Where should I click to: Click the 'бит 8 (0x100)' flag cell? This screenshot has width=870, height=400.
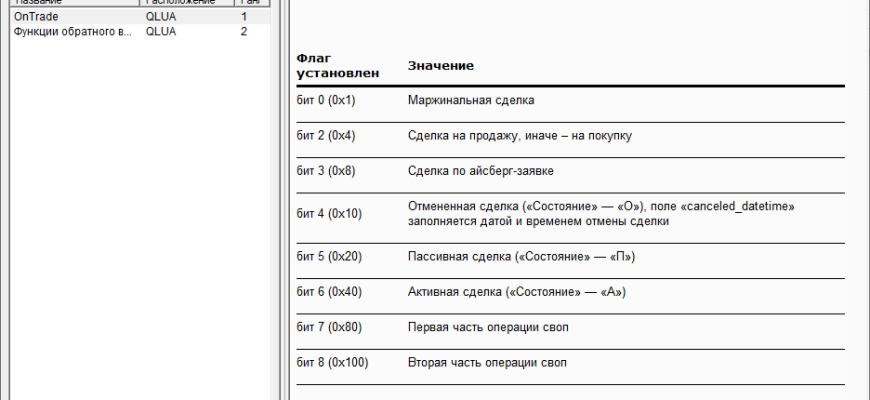pyautogui.click(x=332, y=362)
